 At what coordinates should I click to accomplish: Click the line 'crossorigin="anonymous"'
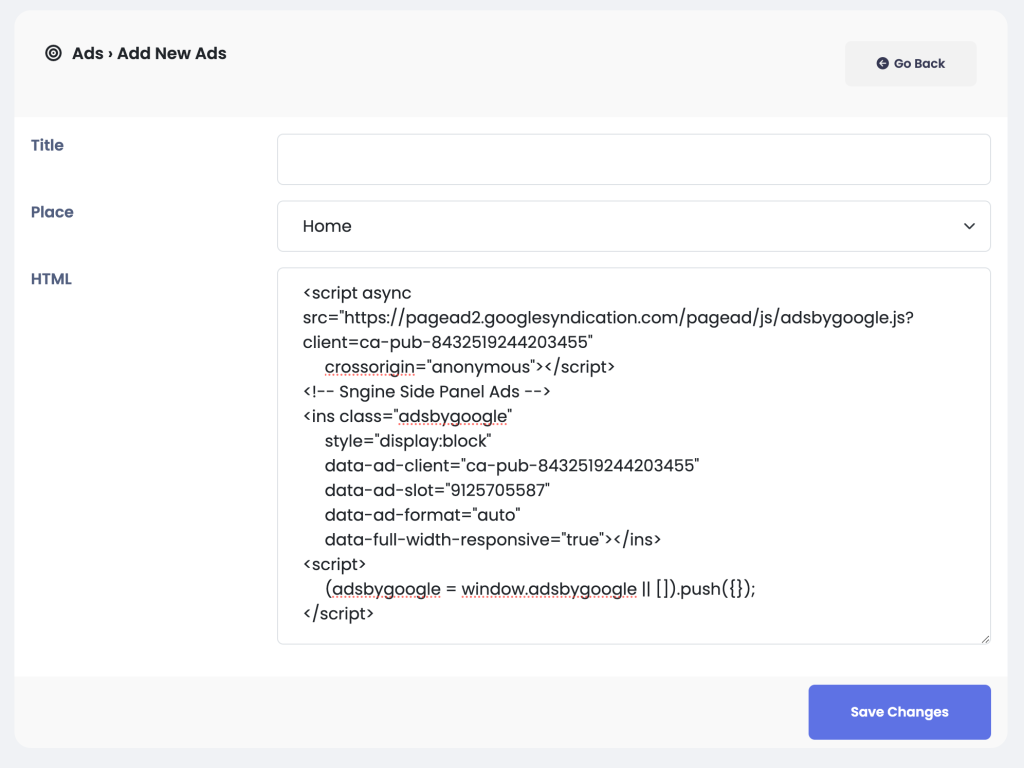tap(469, 367)
